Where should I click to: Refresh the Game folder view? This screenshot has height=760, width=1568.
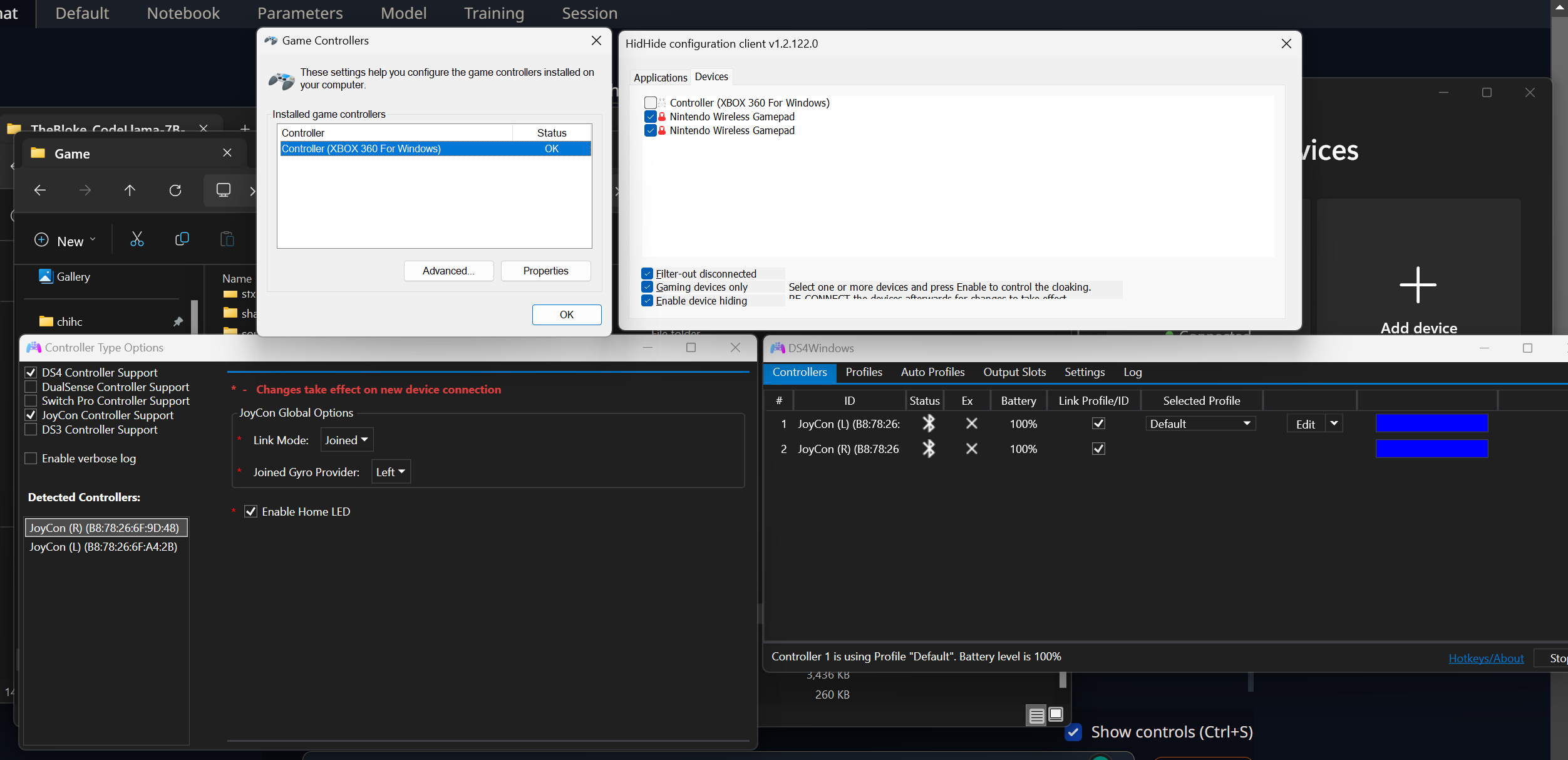point(175,190)
